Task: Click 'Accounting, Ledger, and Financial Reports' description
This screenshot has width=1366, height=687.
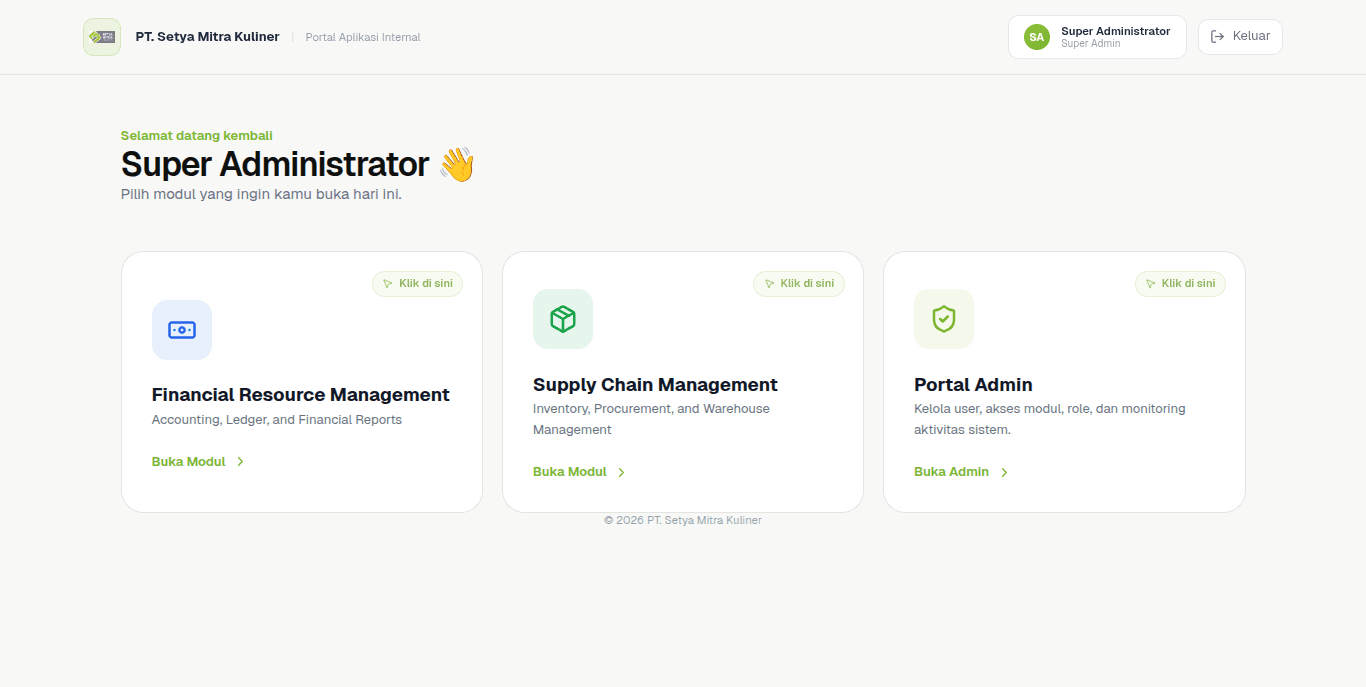Action: 277,420
